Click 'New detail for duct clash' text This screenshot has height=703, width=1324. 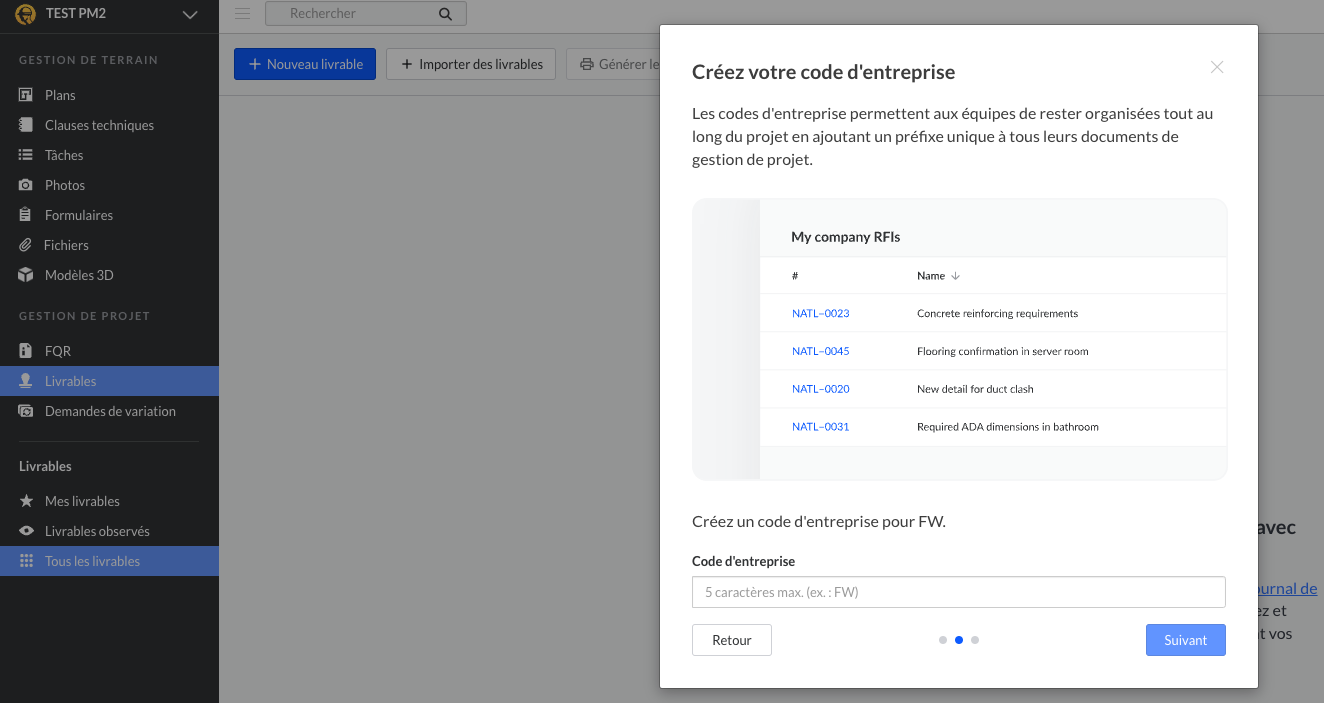point(975,389)
